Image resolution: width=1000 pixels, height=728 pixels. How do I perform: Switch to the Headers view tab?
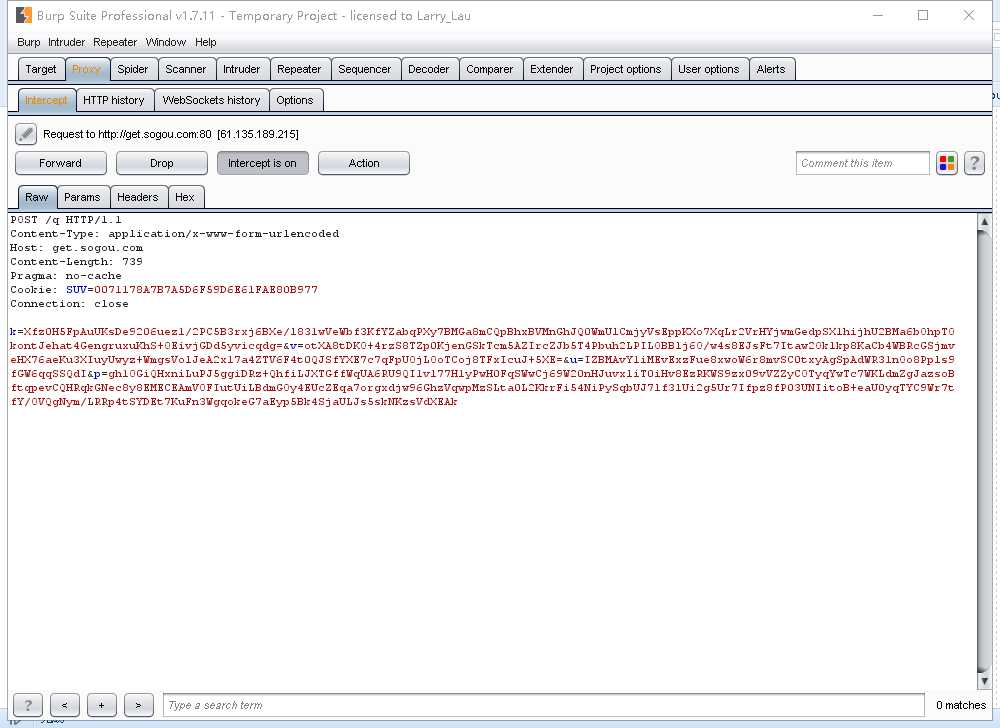click(138, 197)
